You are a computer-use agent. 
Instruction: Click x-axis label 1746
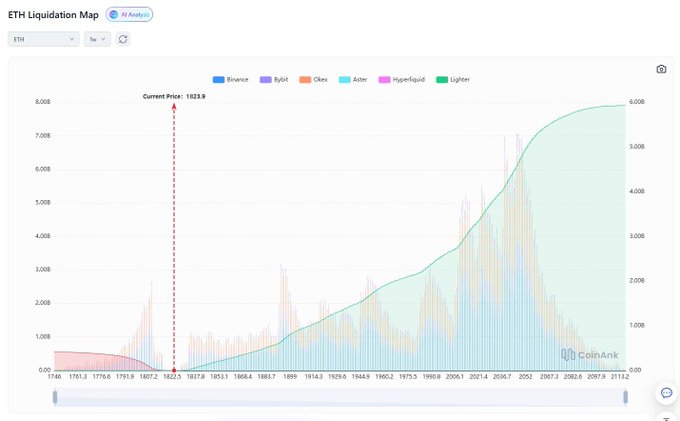pyautogui.click(x=54, y=376)
